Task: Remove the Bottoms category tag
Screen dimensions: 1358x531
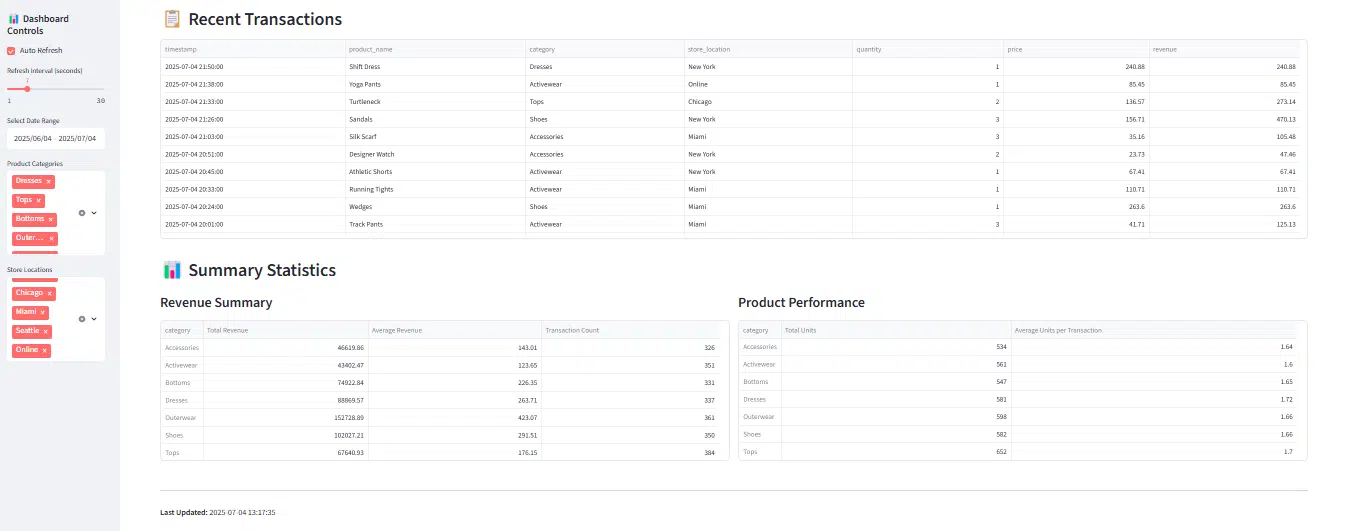Action: [52, 220]
